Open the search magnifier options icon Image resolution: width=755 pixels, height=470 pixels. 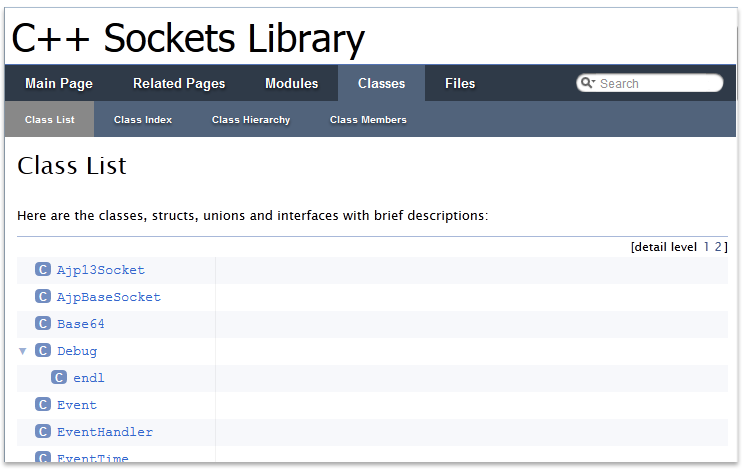point(587,83)
